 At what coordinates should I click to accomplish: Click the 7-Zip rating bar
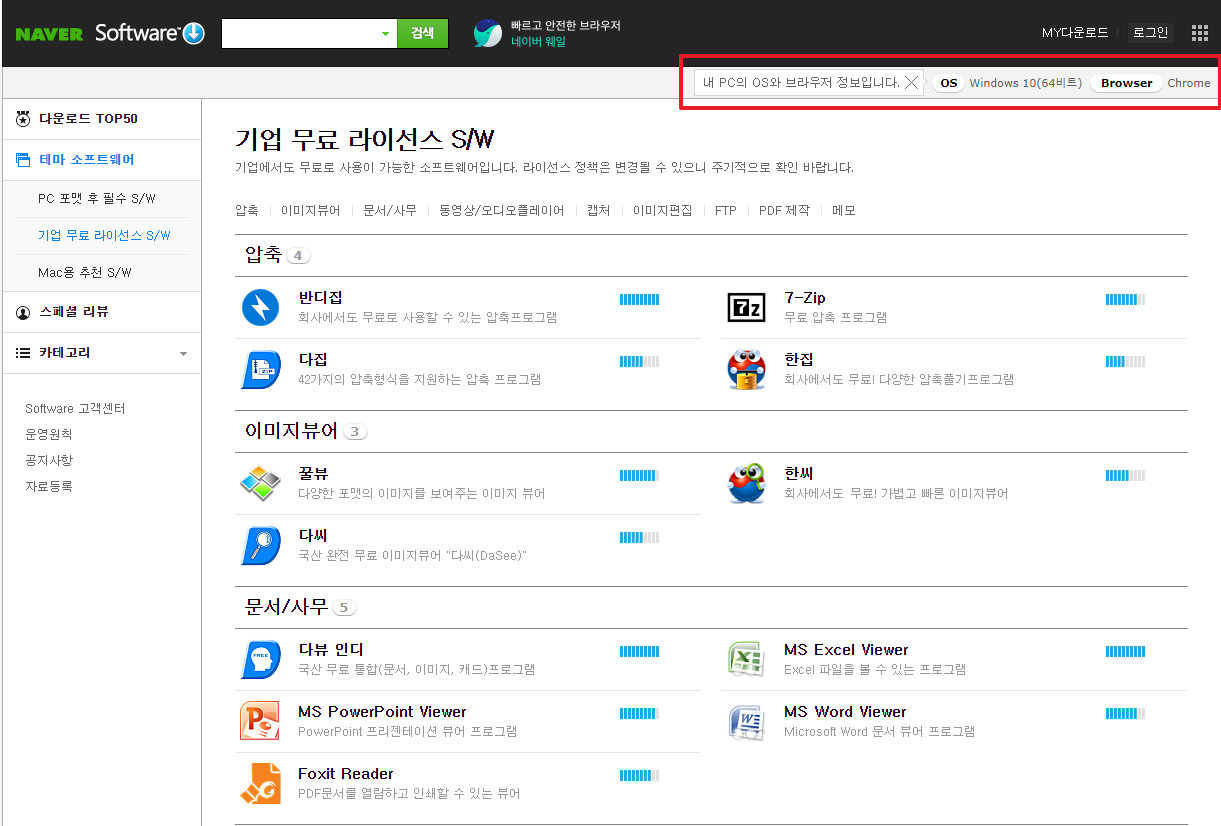(1125, 299)
